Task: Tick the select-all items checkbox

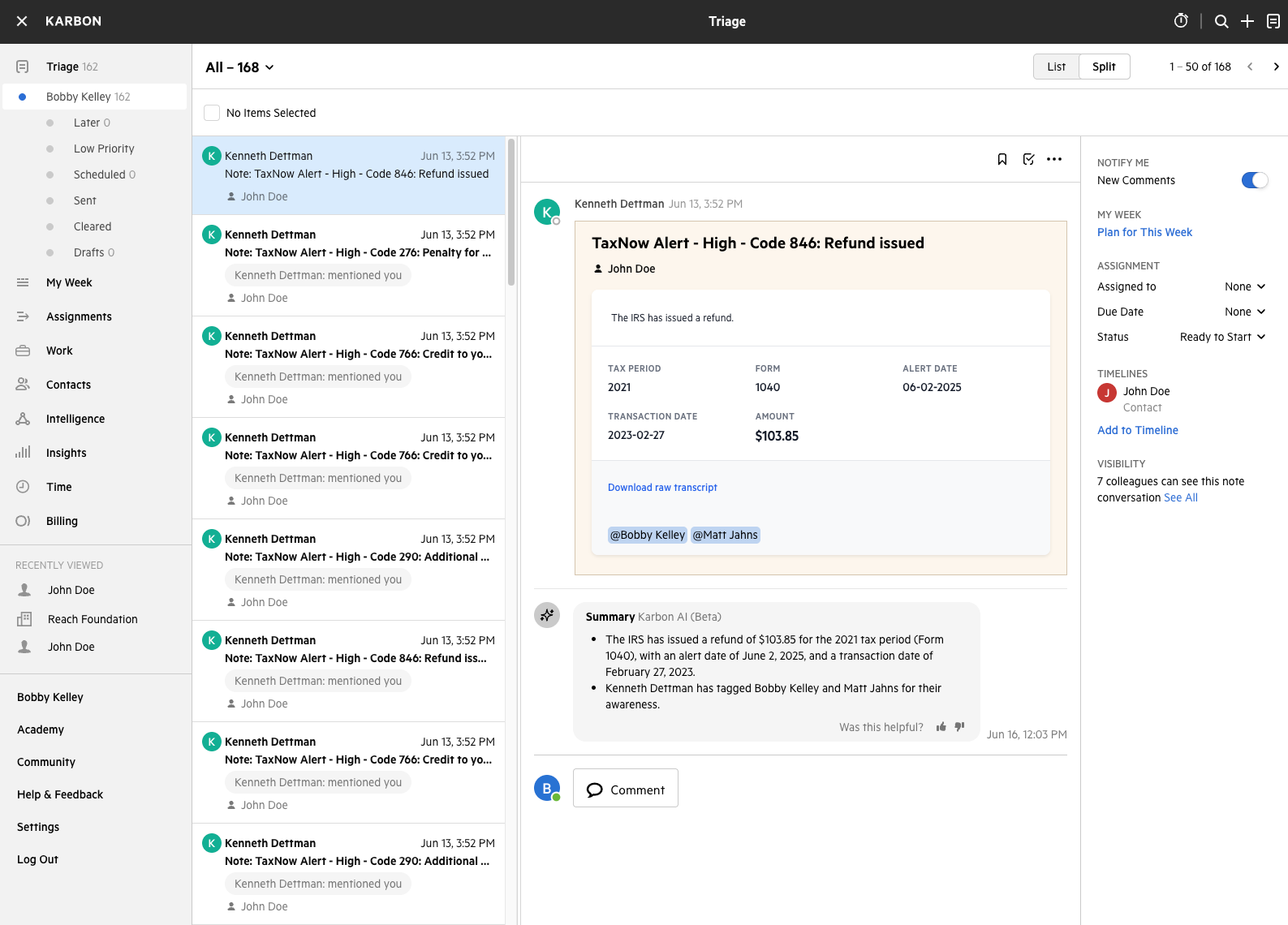Action: tap(212, 113)
